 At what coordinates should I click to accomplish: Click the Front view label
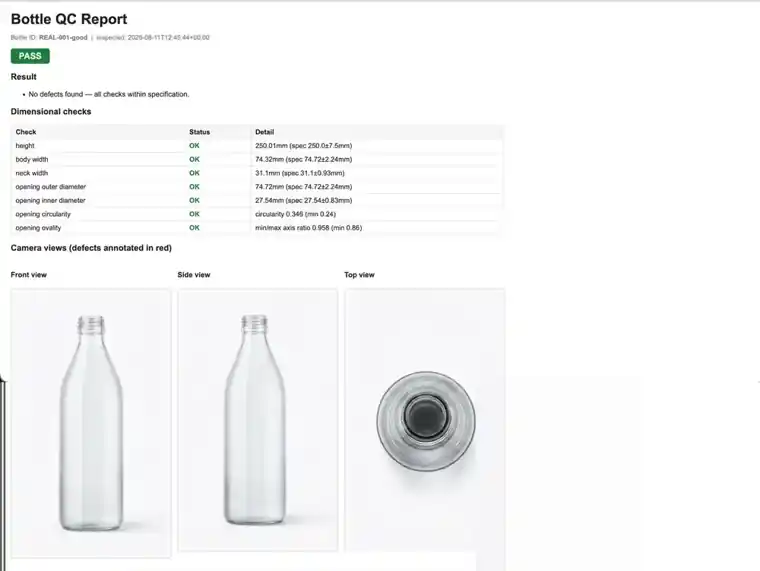click(x=29, y=274)
